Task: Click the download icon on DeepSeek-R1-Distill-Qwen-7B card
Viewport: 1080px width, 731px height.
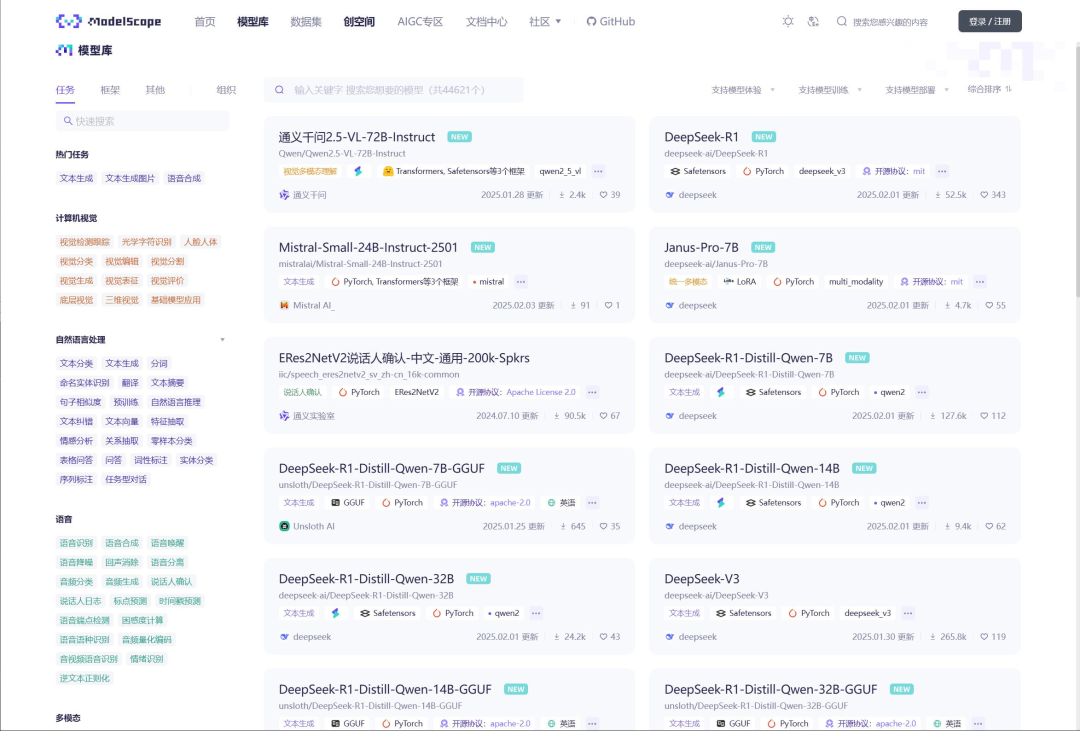Action: (933, 415)
